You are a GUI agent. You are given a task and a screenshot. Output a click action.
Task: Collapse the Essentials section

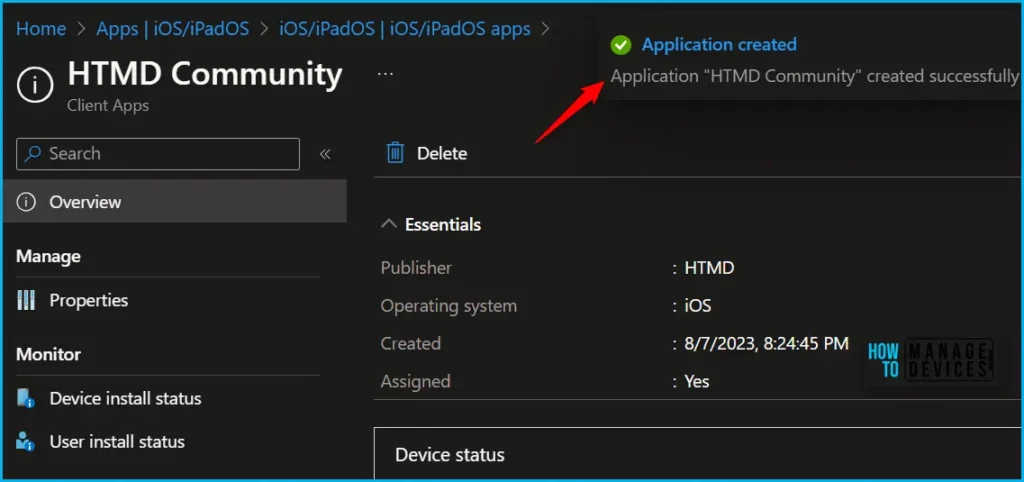389,224
